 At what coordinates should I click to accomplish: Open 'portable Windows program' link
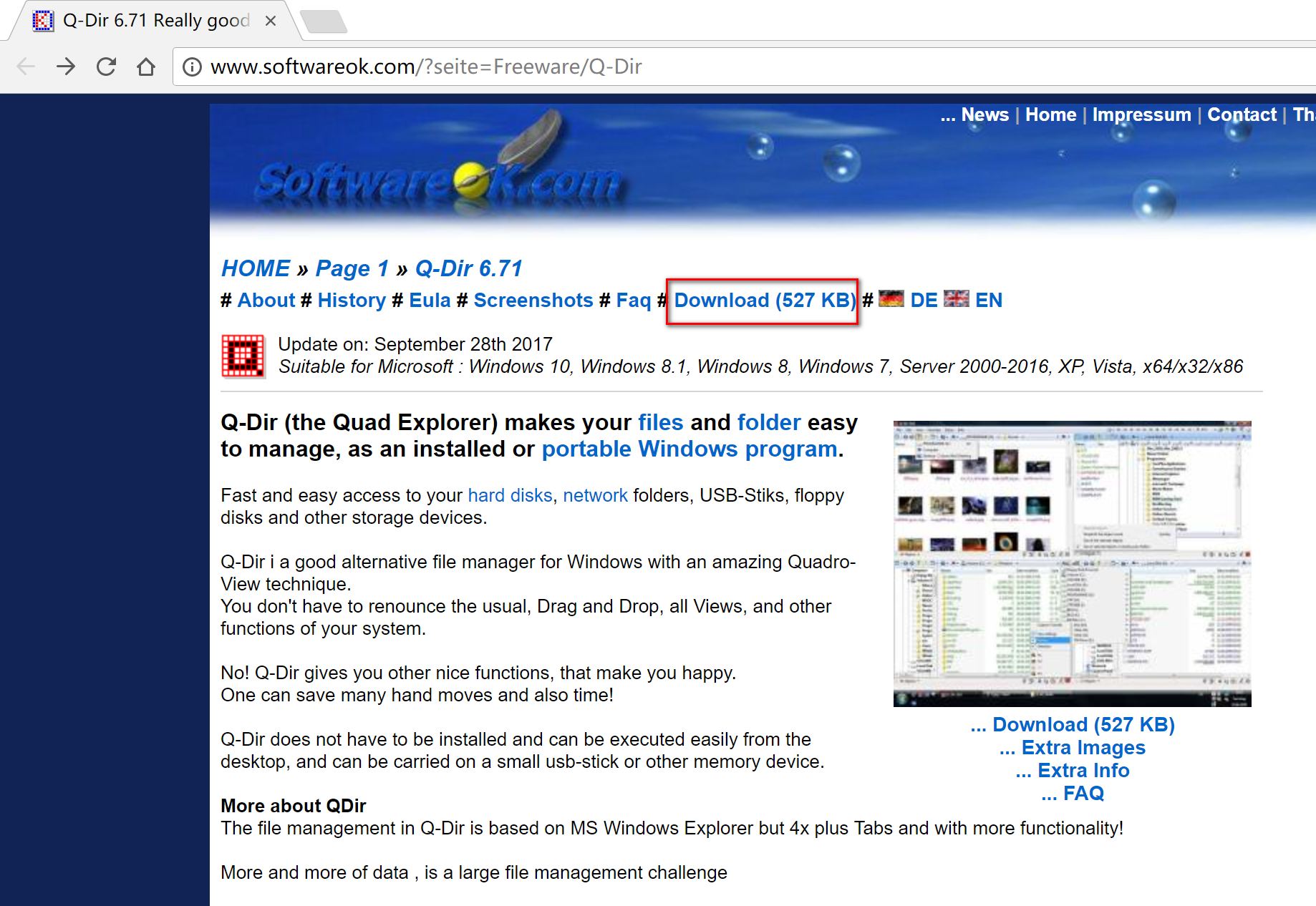690,449
